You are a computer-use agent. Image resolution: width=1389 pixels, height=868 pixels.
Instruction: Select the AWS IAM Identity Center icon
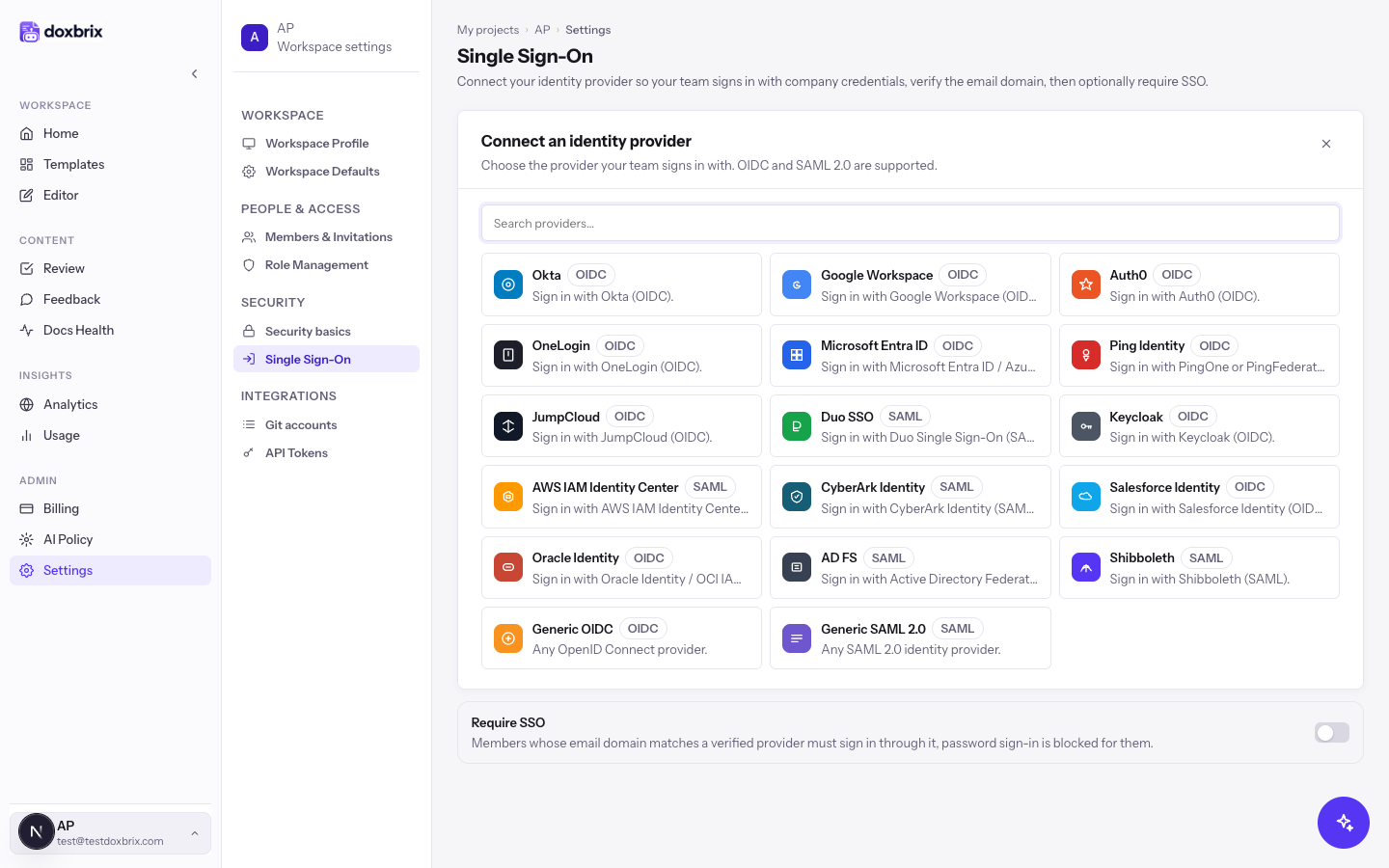[508, 497]
